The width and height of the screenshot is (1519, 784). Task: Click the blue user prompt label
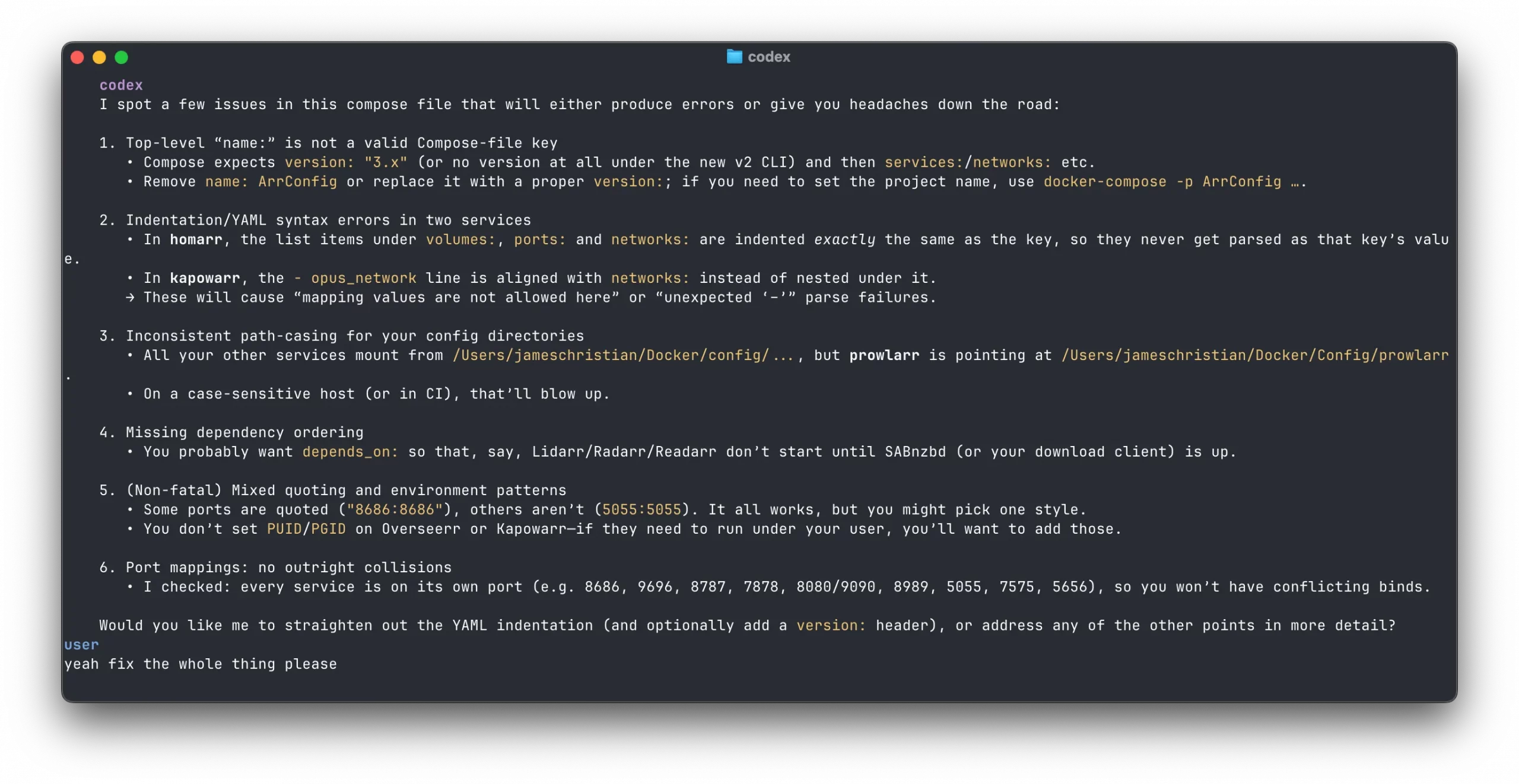pyautogui.click(x=81, y=645)
